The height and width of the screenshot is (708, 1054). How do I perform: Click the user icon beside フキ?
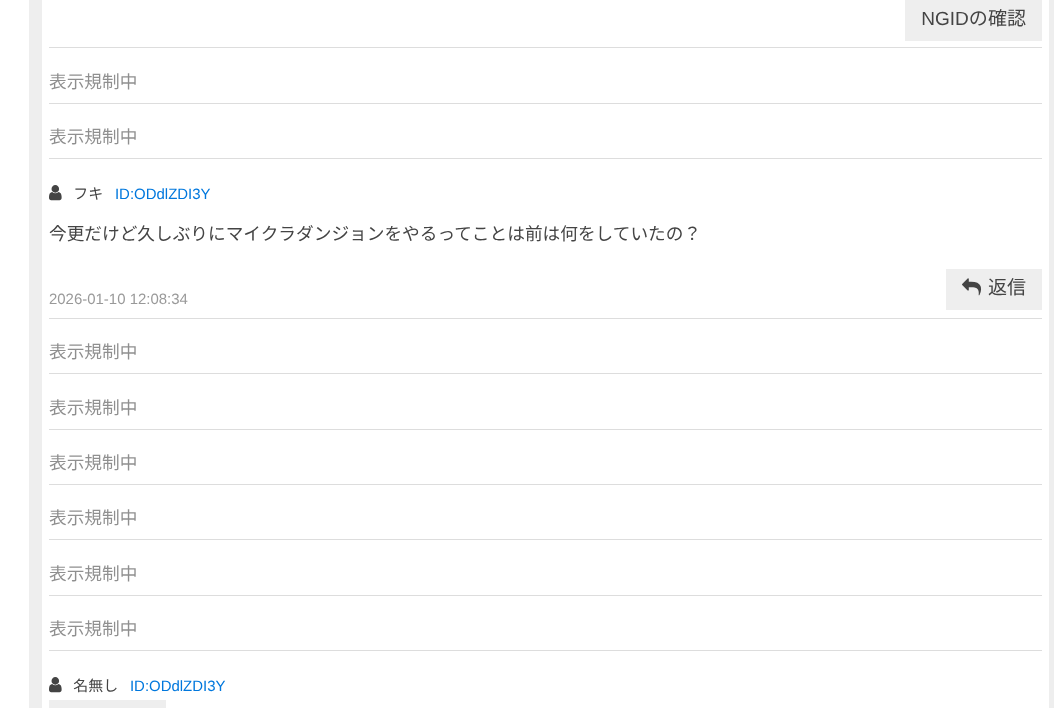coord(55,193)
